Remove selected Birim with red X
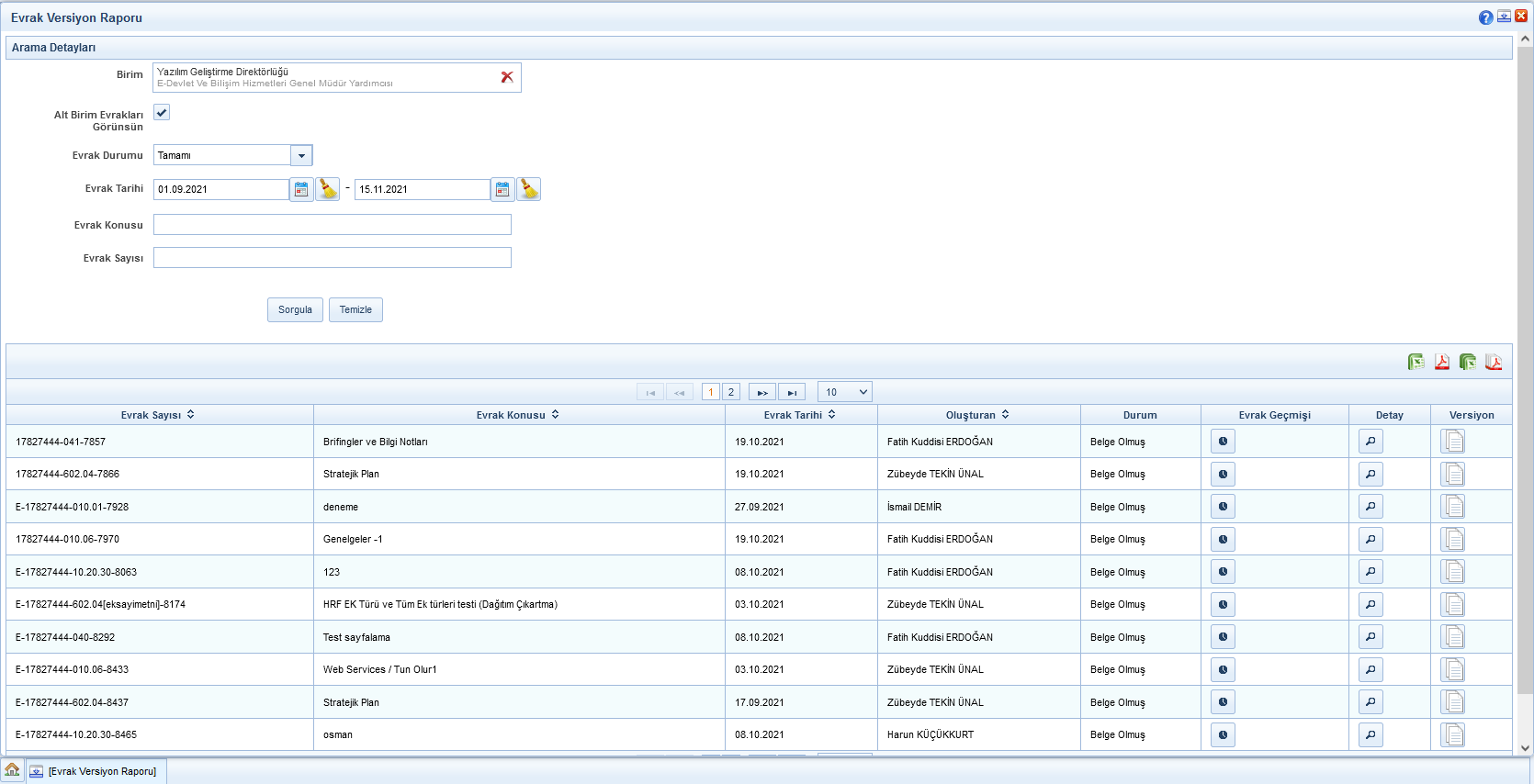1534x784 pixels. click(x=507, y=77)
